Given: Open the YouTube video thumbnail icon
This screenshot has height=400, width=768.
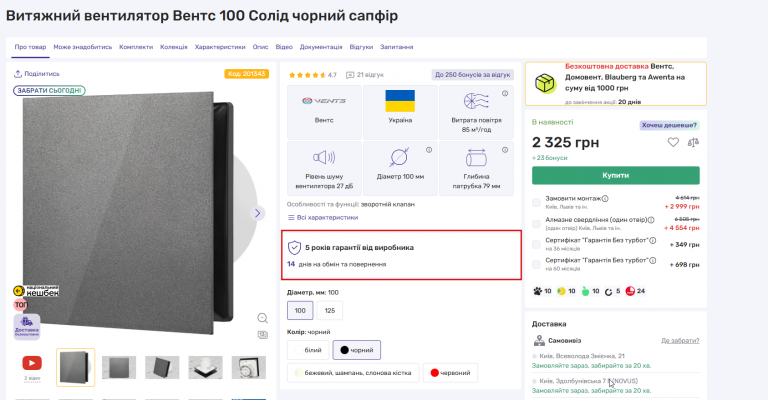Looking at the screenshot, I should [x=33, y=364].
